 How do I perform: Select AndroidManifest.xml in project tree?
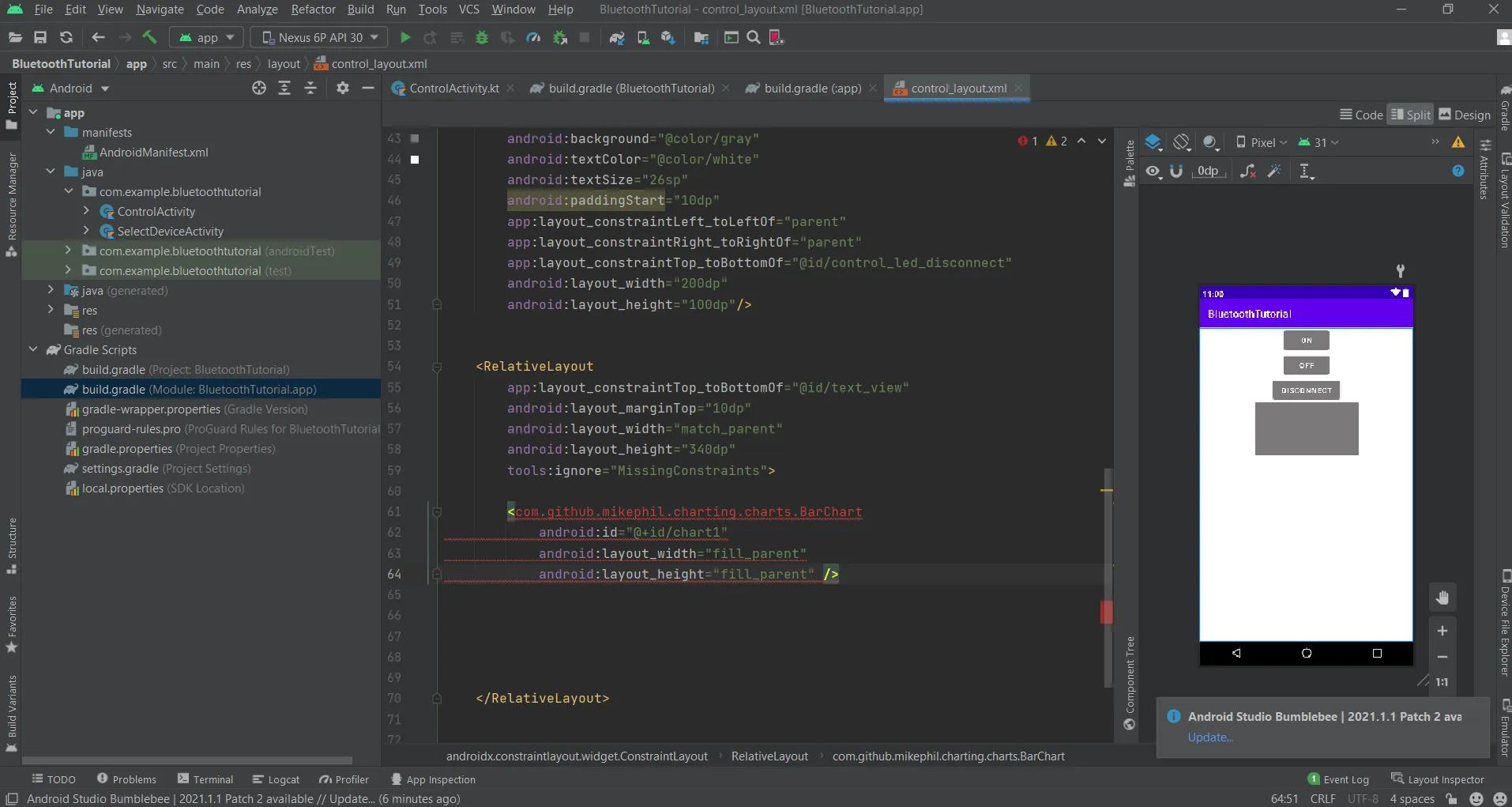coord(153,152)
